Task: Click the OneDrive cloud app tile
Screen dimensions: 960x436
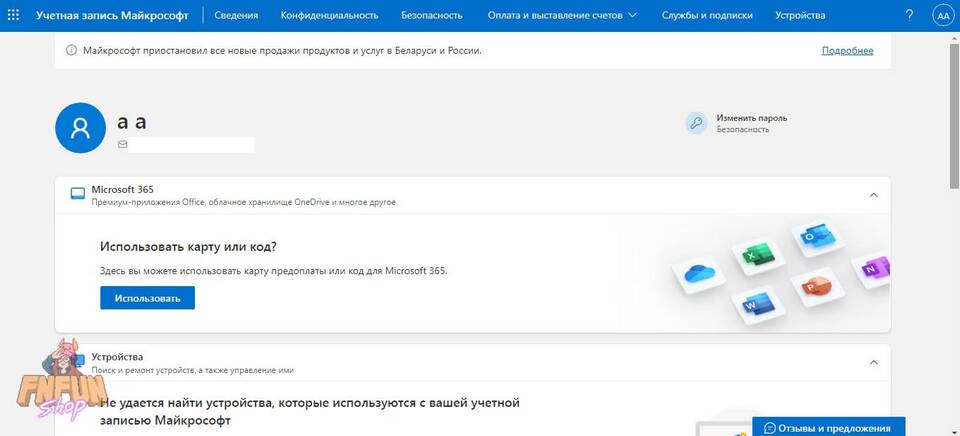Action: point(699,273)
